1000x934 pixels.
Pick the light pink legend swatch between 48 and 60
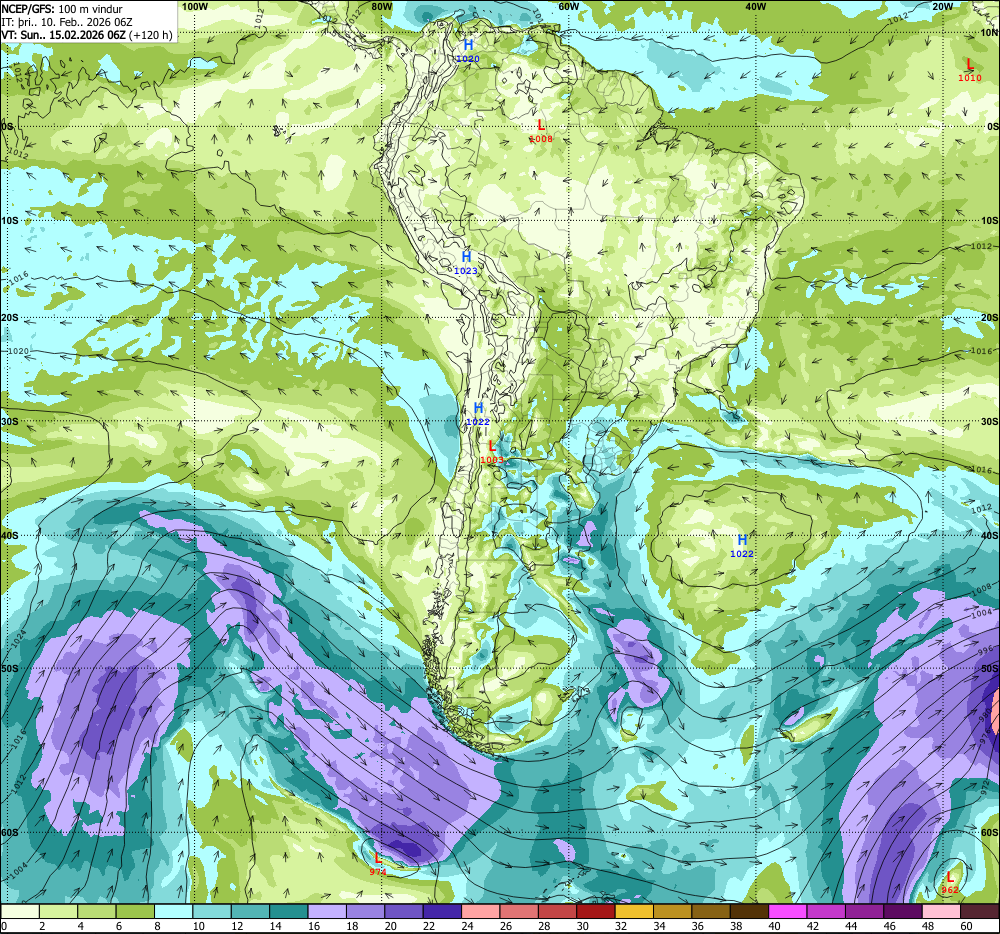[941, 911]
